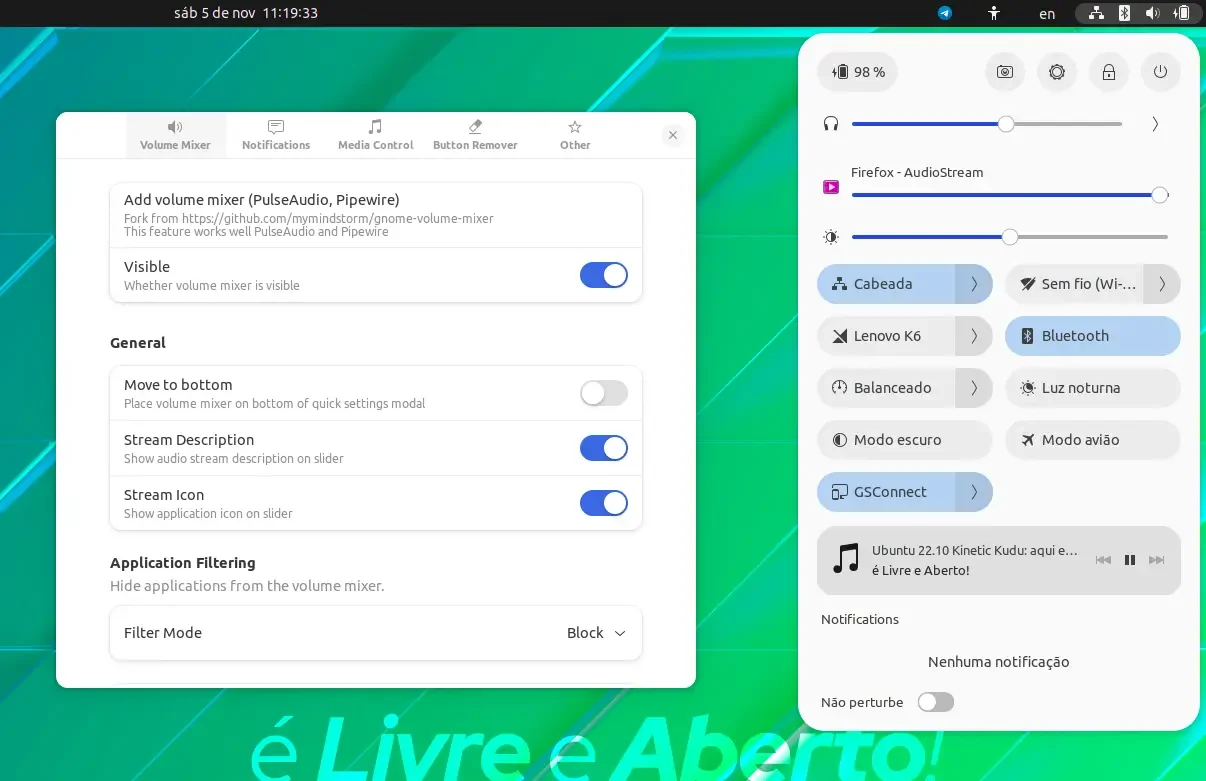Open the power off menu icon
Screen dimensions: 1206x781
tap(1160, 72)
